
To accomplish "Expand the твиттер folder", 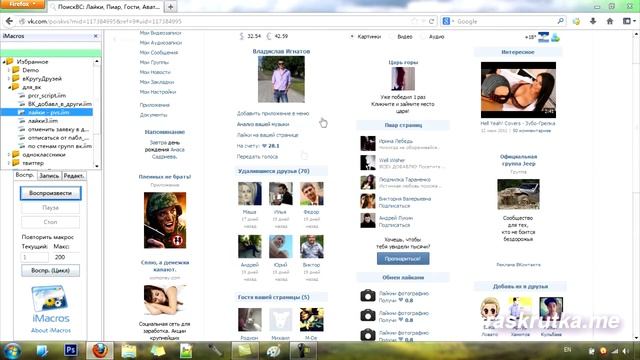I will (9, 163).
